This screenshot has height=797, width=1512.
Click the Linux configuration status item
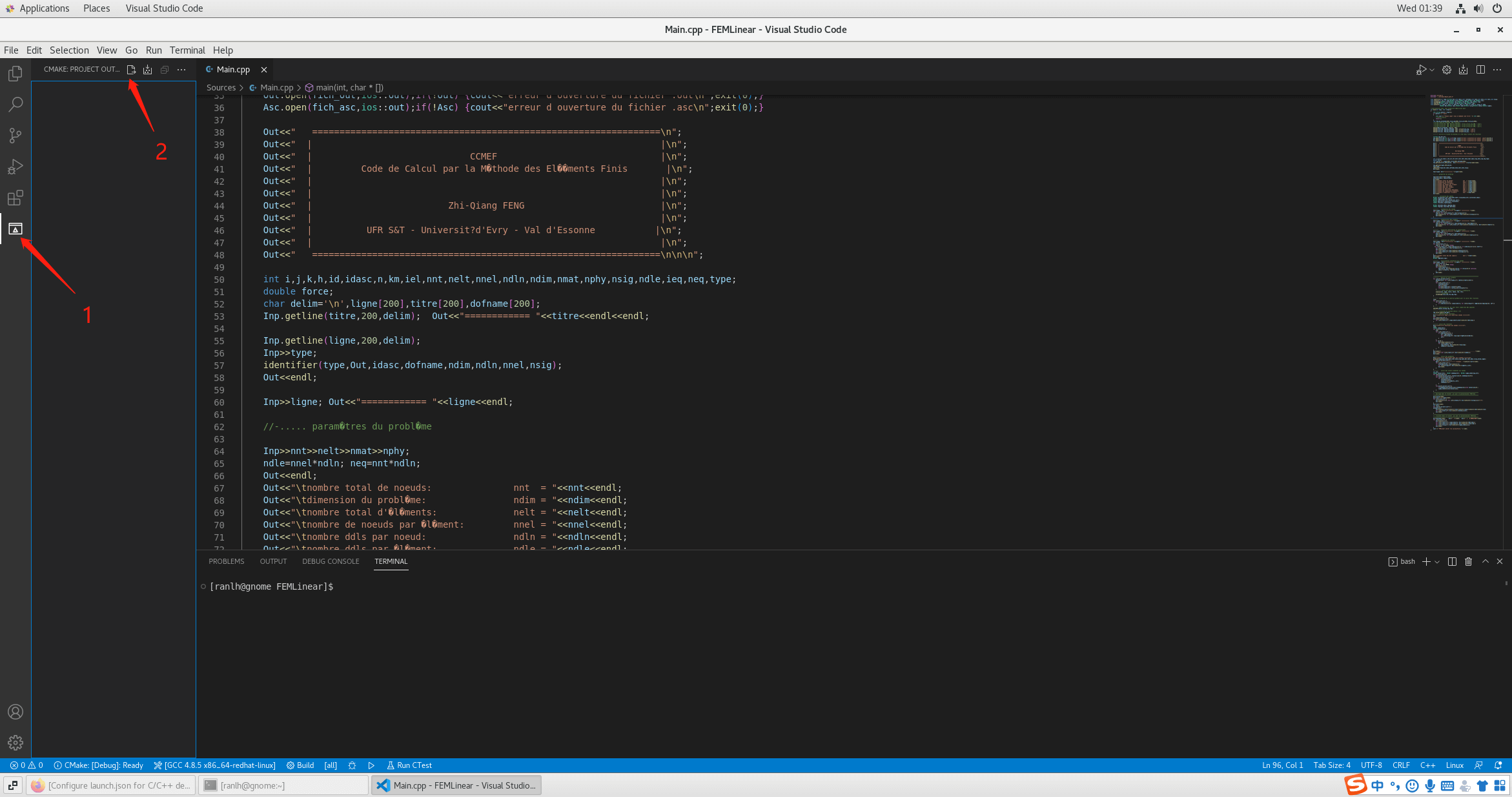(x=1455, y=765)
